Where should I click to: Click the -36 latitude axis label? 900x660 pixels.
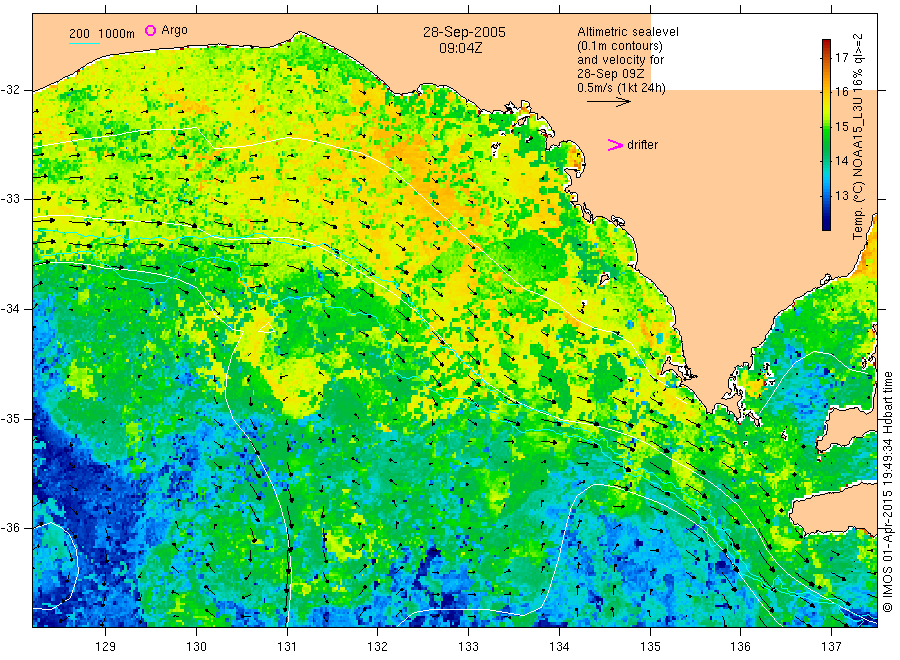(10, 527)
